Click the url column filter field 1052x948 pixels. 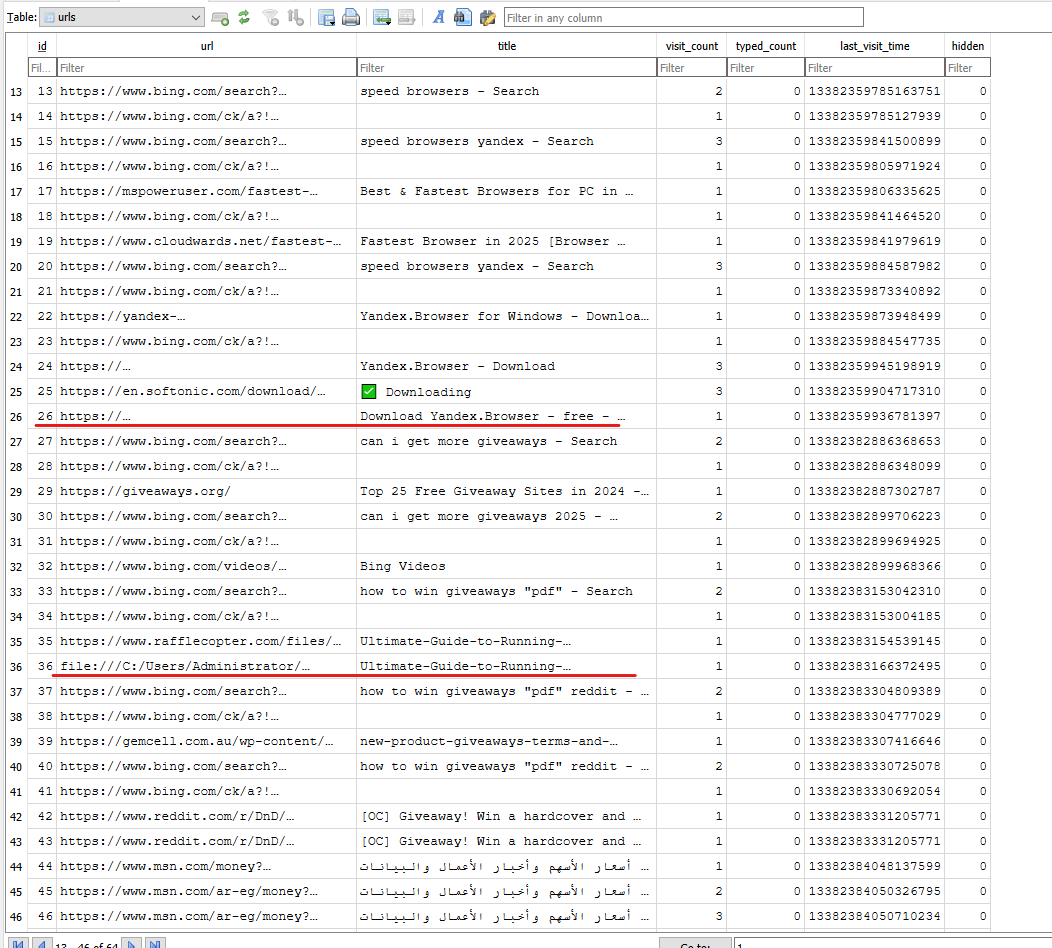(207, 68)
